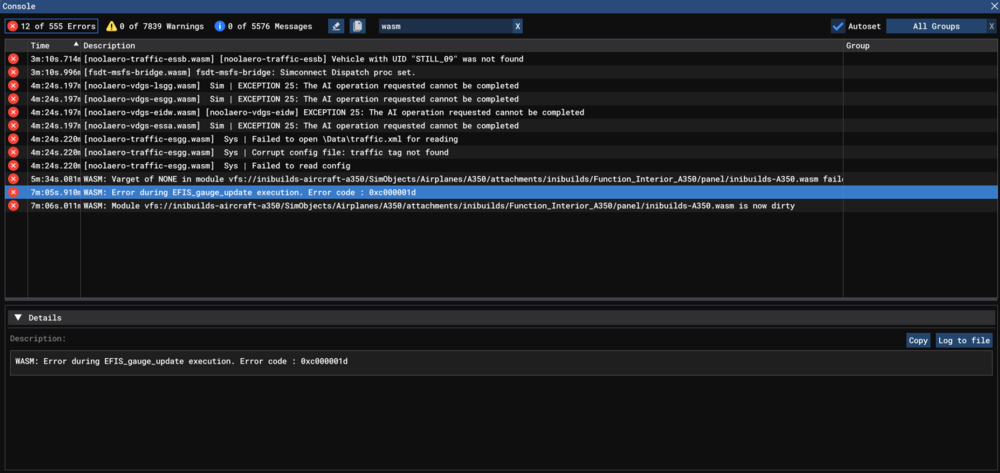Click the copy log clipboard icon
The image size is (1000, 473).
point(357,26)
